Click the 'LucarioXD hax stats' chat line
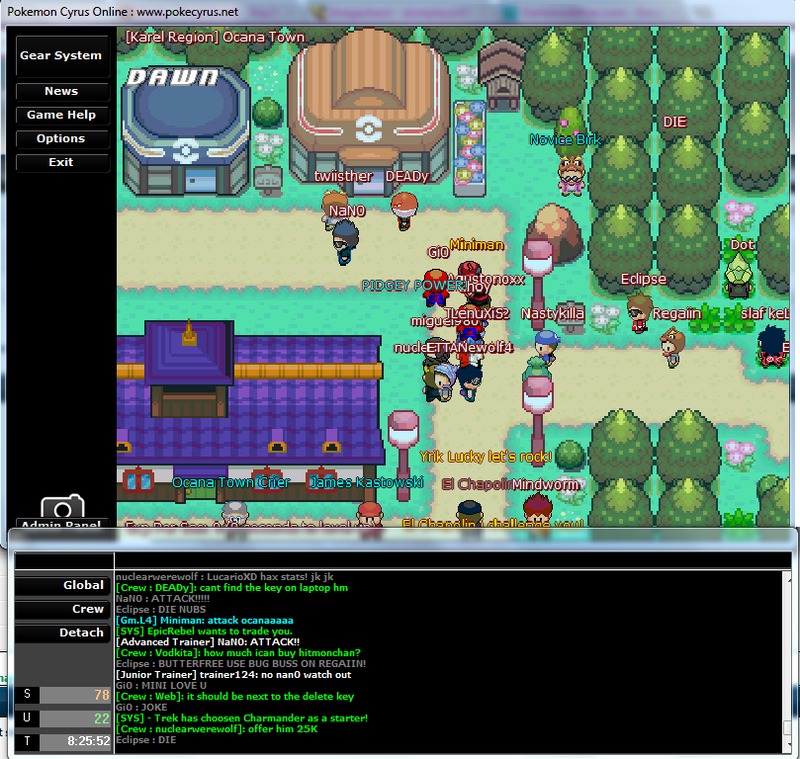This screenshot has height=759, width=800. tap(224, 577)
